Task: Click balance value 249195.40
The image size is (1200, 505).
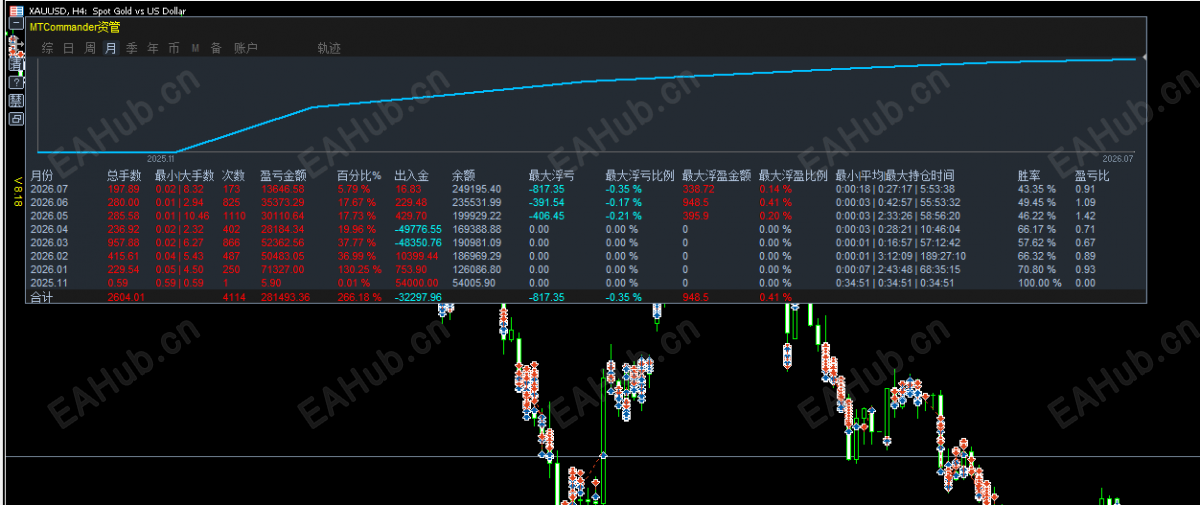Action: tap(477, 188)
